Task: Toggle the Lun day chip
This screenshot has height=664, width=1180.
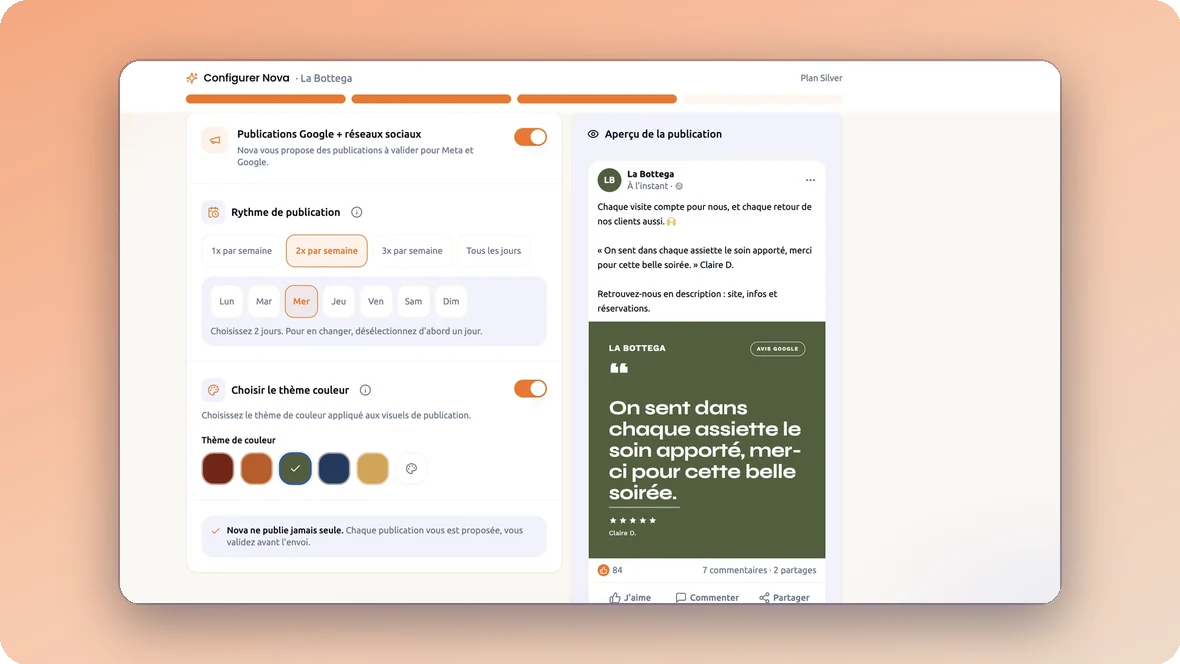Action: coord(227,301)
